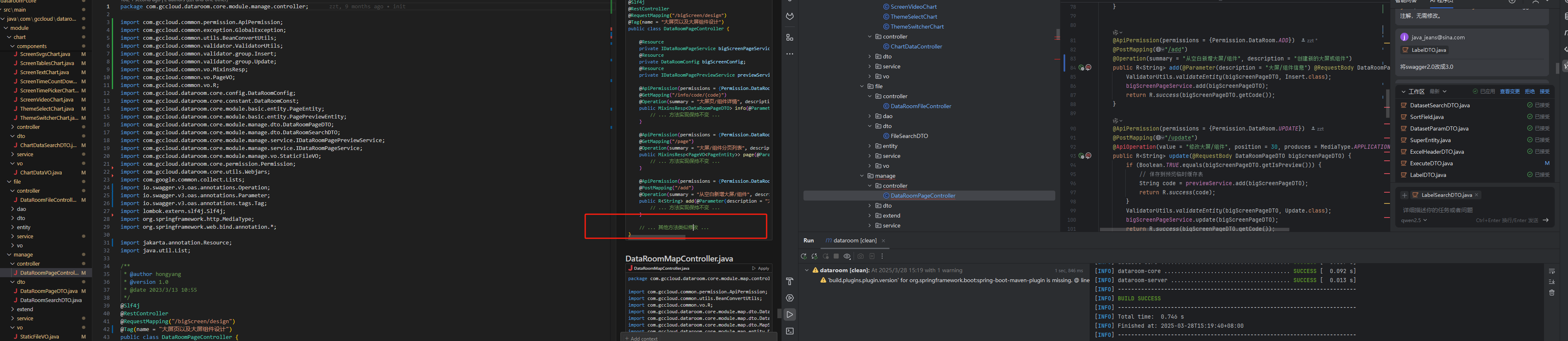Click the horizontal scrollbar under IntelliJ editor

[1194, 230]
